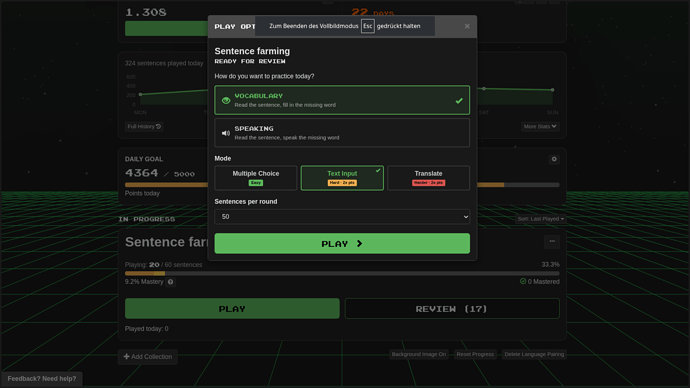Screen dimensions: 690x388
Task: Start the round with green Play button
Action: [342, 243]
